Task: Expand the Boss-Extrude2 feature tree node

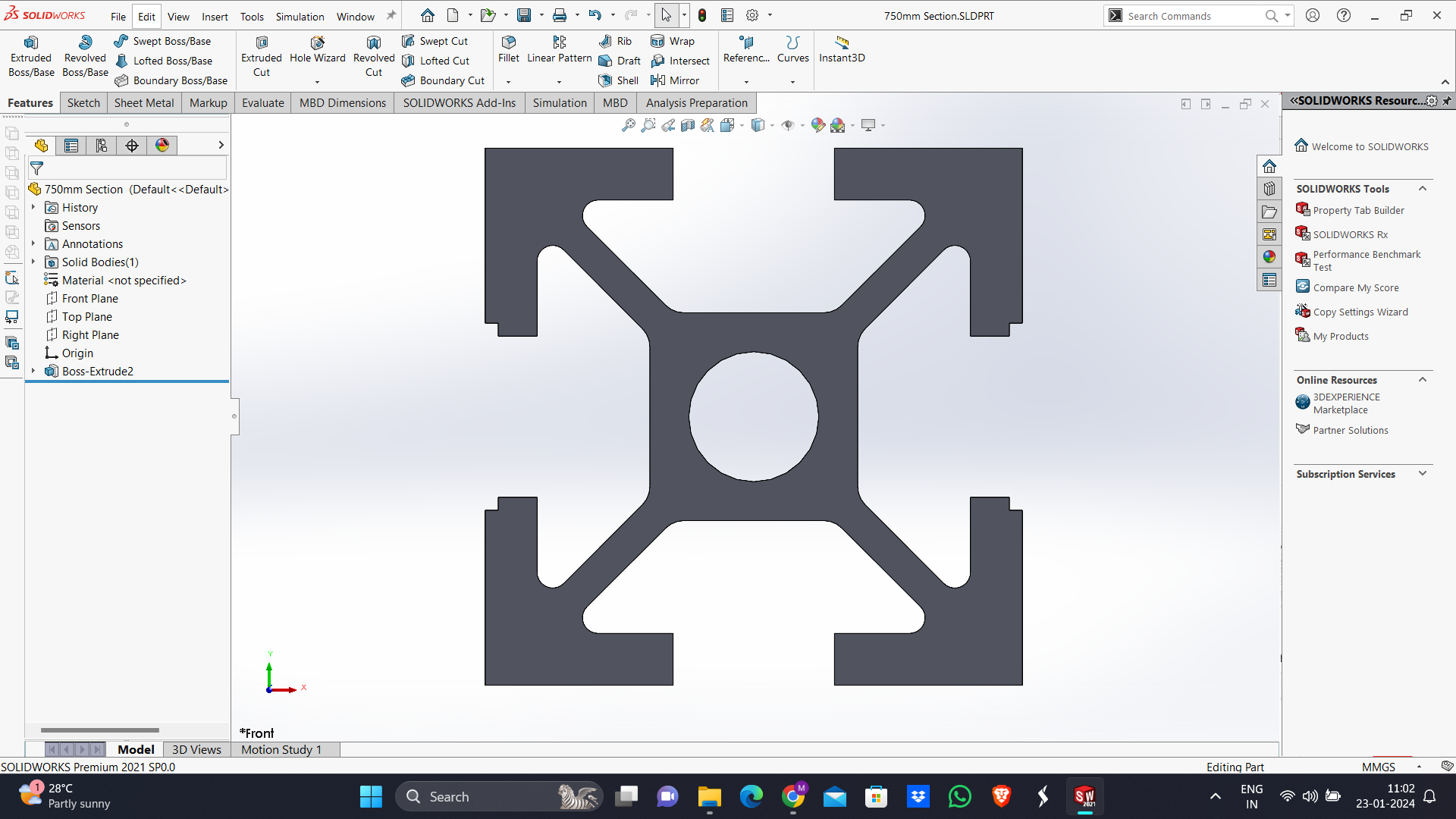Action: (x=33, y=371)
